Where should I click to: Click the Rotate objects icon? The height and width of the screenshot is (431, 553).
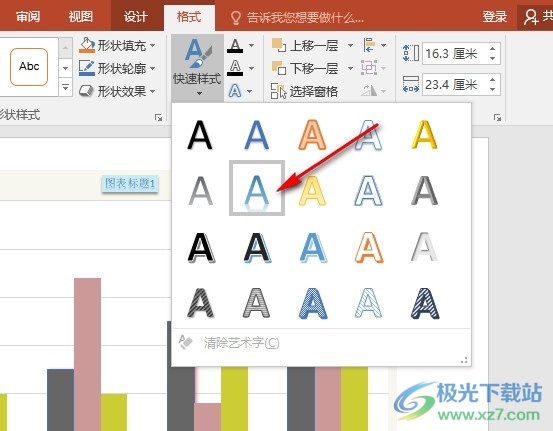pos(369,91)
